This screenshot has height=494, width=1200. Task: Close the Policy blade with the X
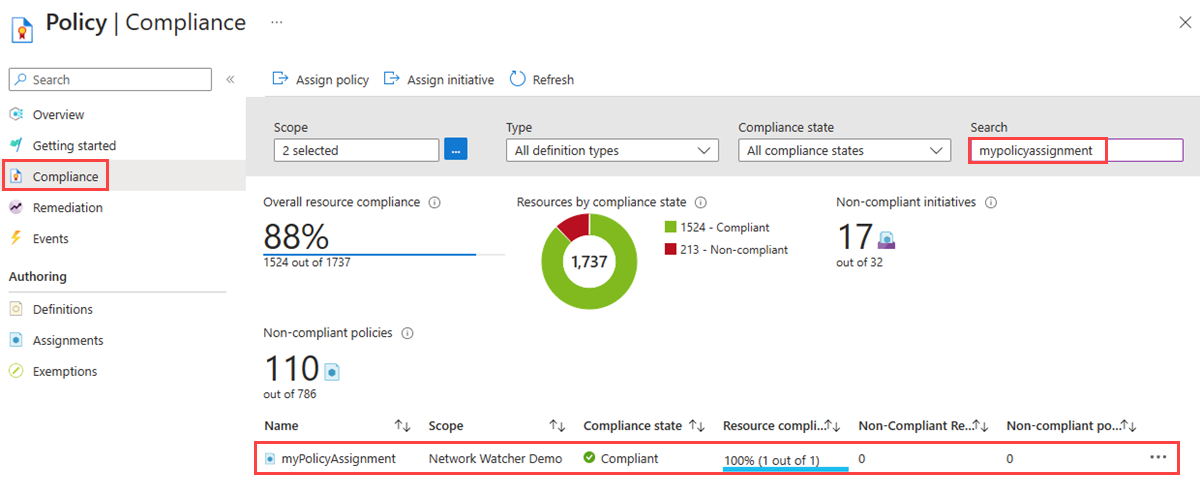click(x=1184, y=22)
